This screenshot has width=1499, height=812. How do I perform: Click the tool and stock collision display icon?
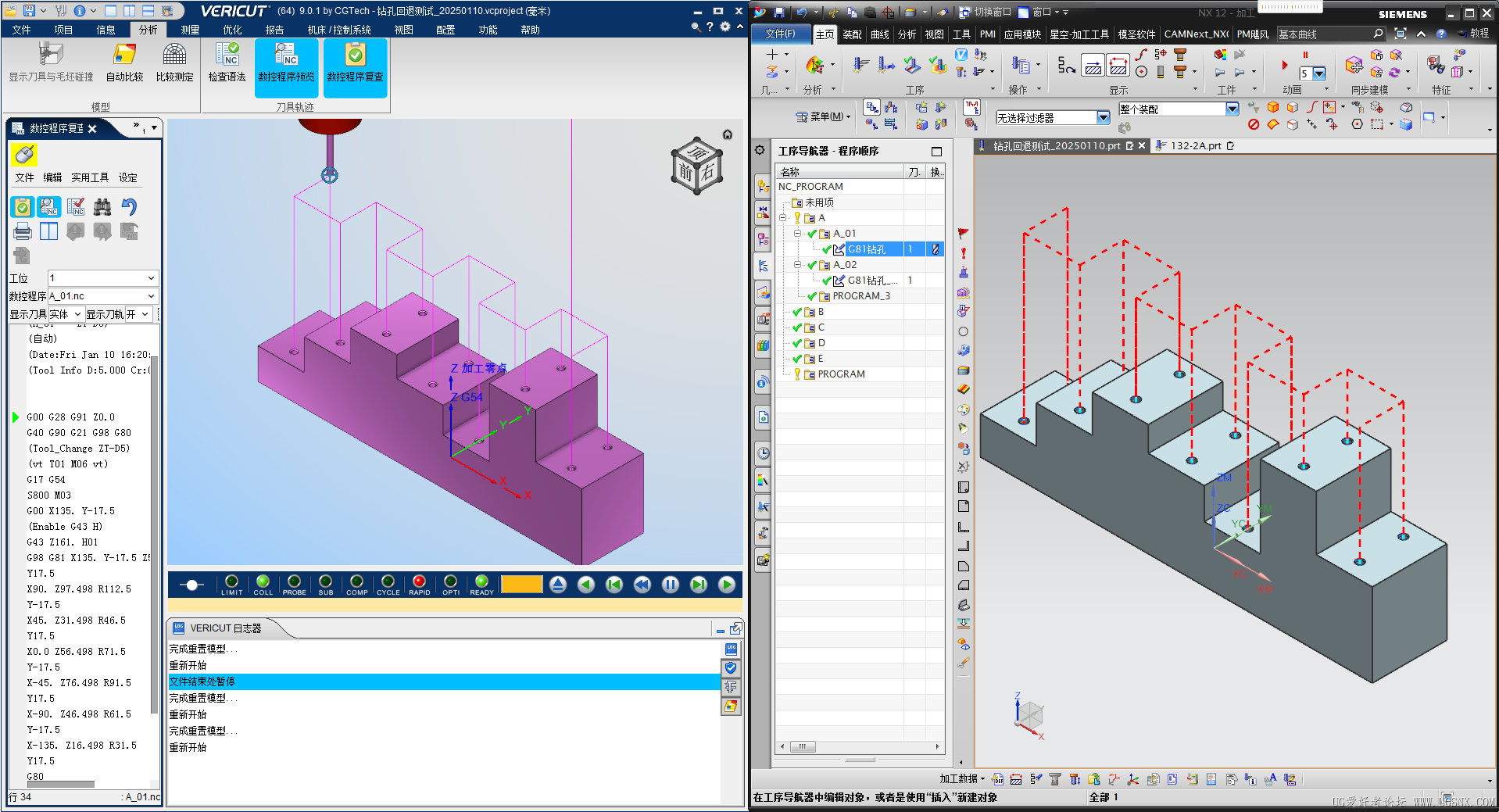tap(51, 63)
